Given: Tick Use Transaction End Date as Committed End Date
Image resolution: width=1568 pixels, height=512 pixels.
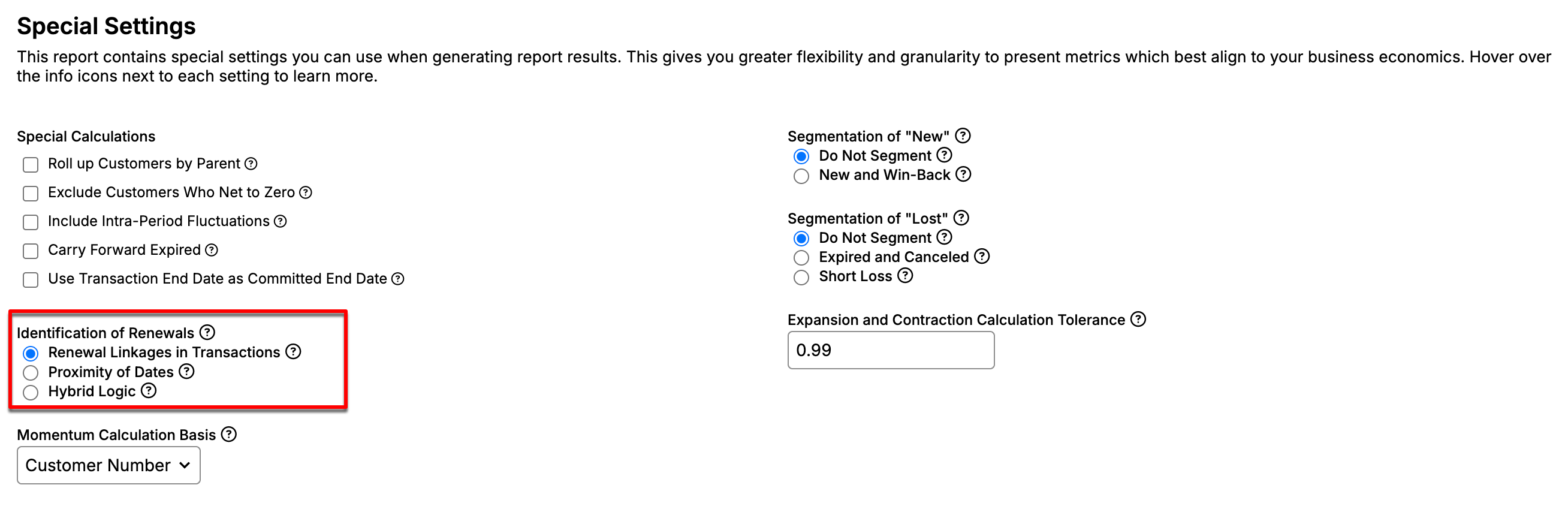Looking at the screenshot, I should 31,280.
